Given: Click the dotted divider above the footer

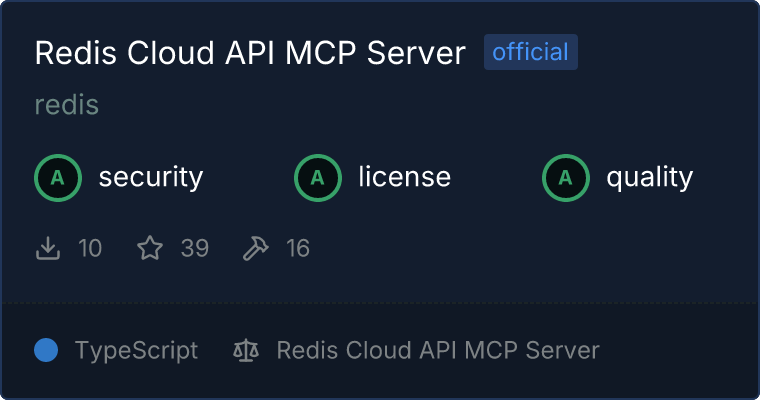Looking at the screenshot, I should 380,301.
